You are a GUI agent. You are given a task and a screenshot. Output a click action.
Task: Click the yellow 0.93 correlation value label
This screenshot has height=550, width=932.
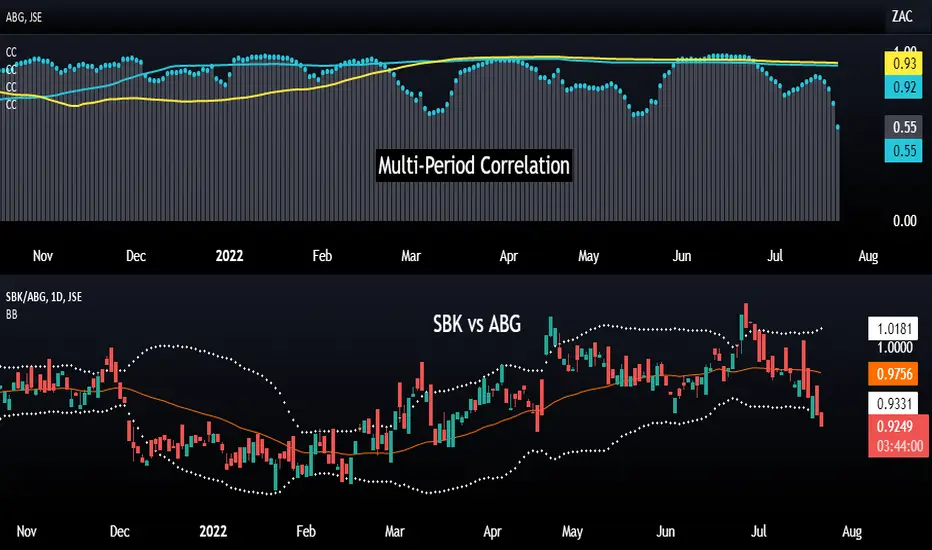click(x=903, y=64)
